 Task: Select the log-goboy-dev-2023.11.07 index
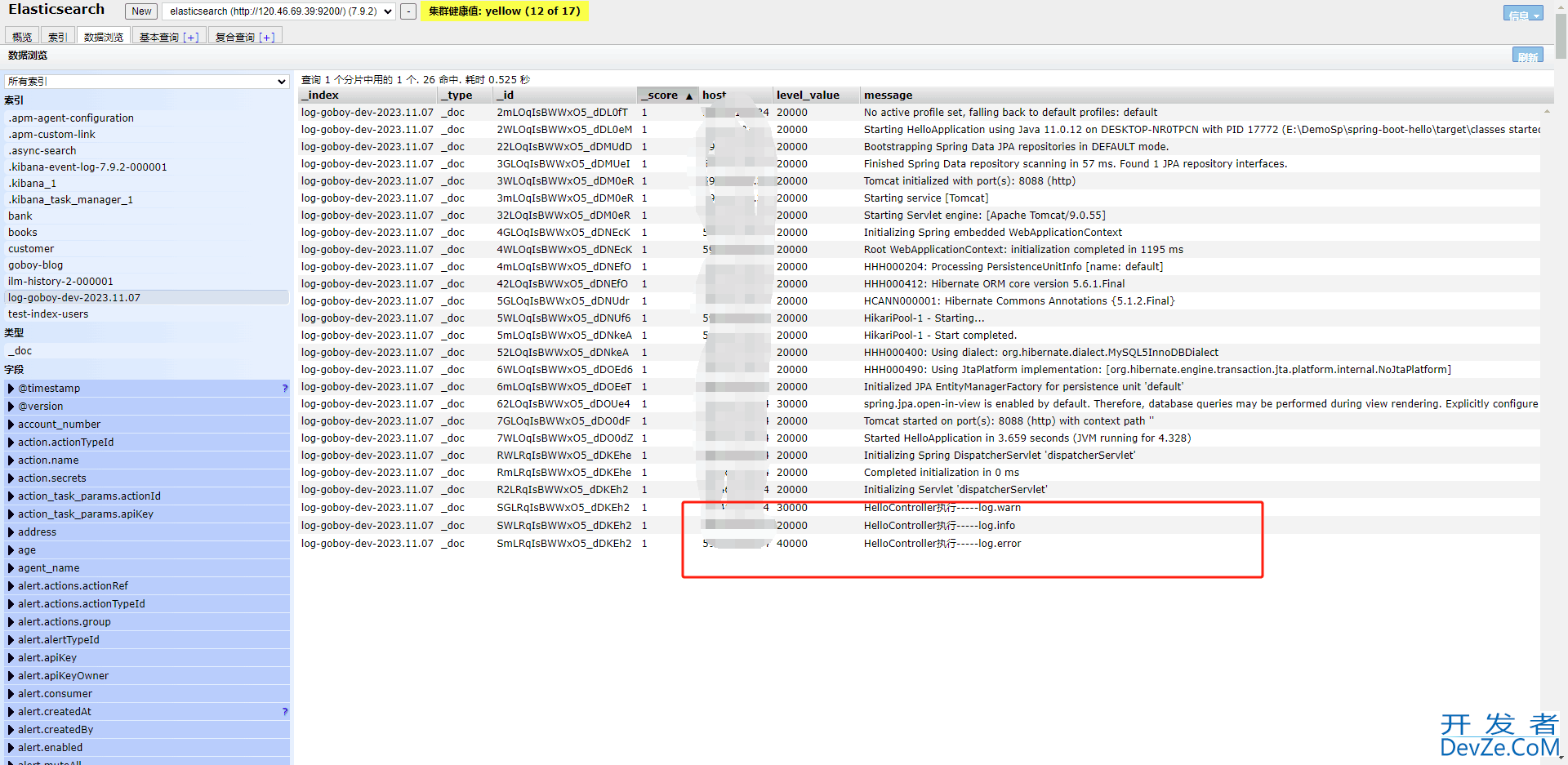[147, 298]
